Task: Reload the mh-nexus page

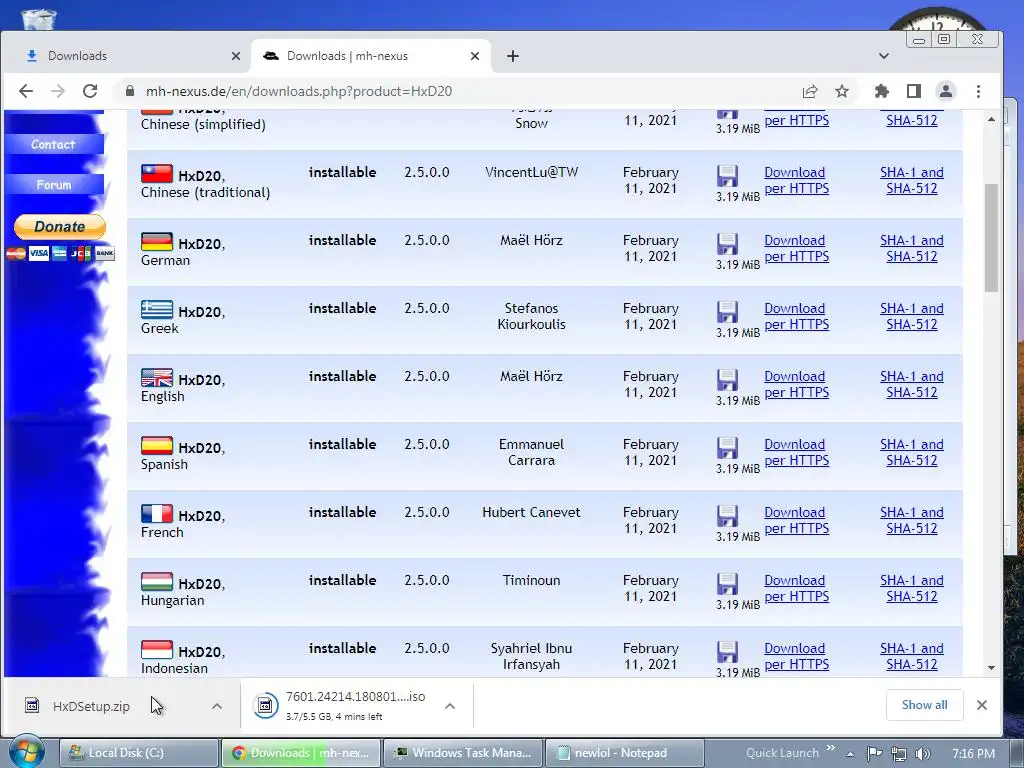Action: 90,91
